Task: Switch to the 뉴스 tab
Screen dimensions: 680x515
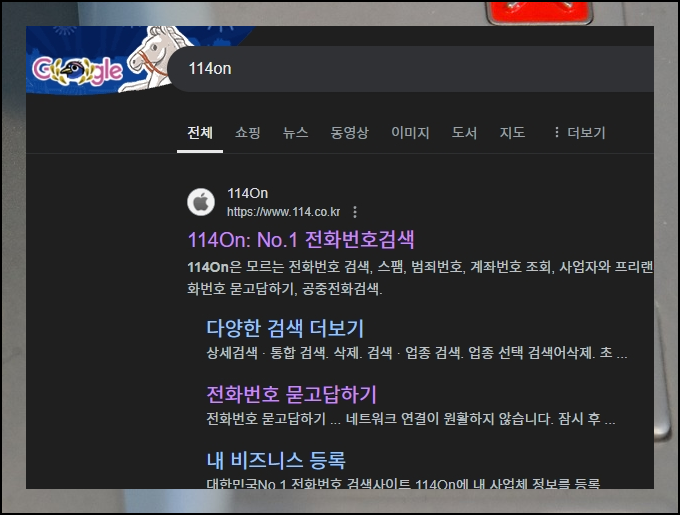Action: click(x=295, y=133)
